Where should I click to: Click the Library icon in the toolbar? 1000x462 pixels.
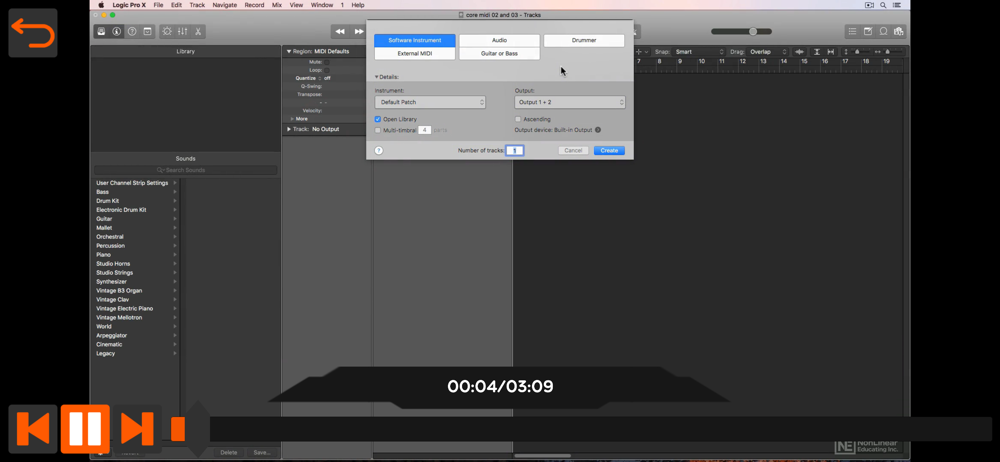(101, 32)
